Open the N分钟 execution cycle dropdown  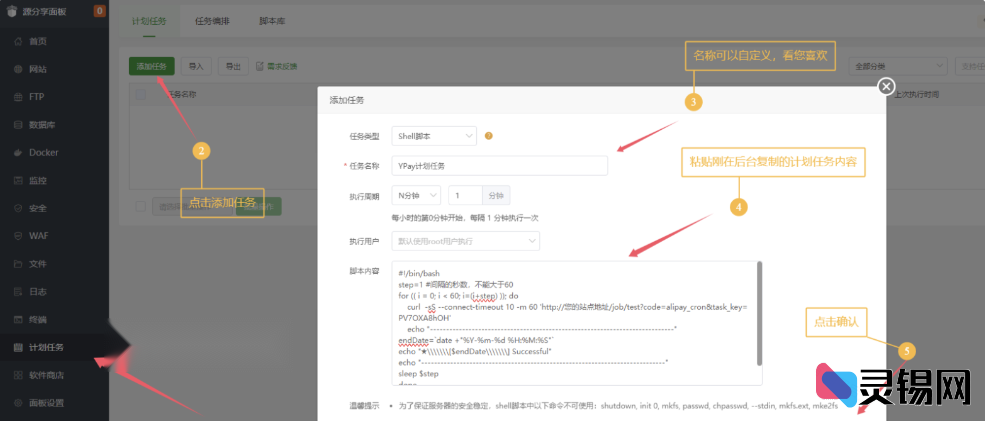pos(415,196)
